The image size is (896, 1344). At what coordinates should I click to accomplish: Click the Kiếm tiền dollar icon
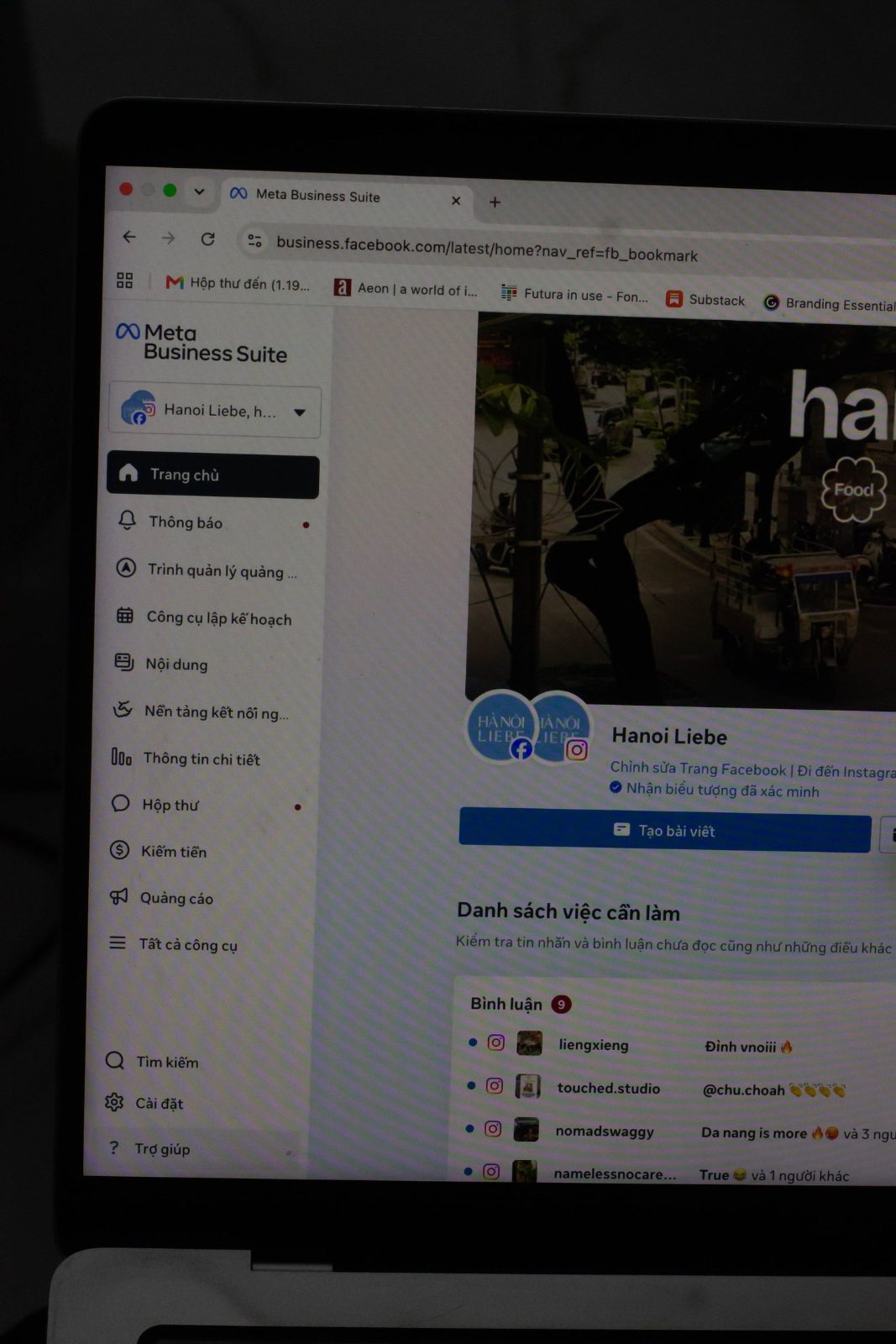pos(120,850)
